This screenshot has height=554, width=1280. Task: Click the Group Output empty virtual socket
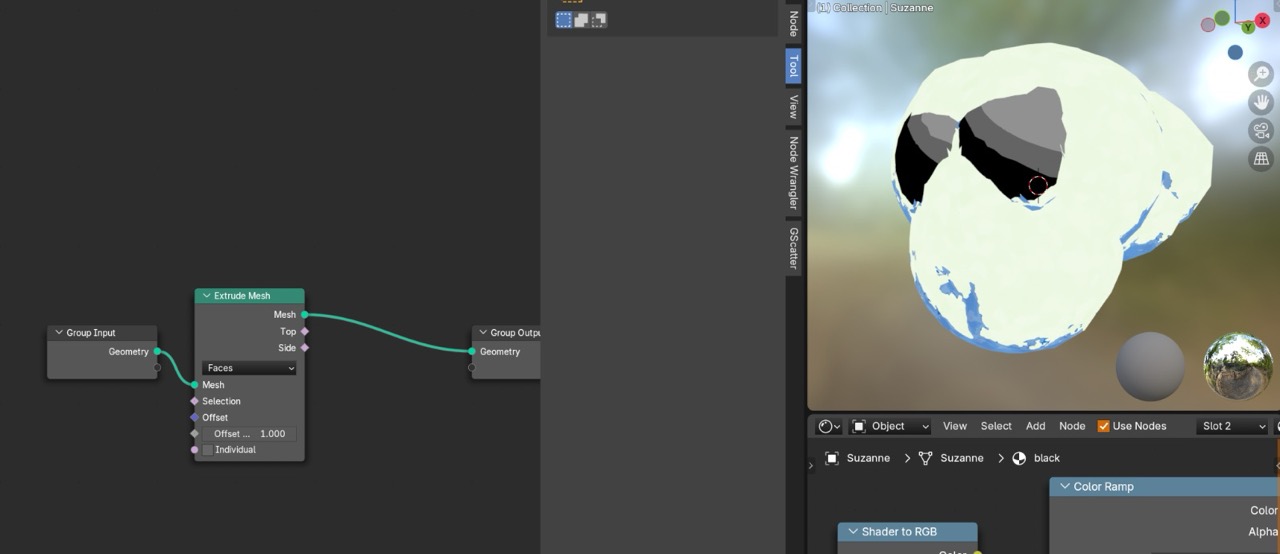472,367
